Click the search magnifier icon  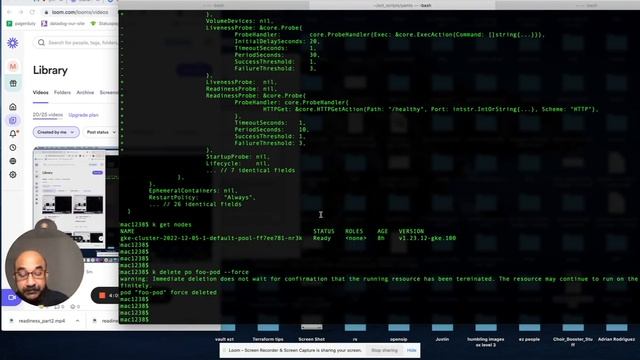coord(41,42)
